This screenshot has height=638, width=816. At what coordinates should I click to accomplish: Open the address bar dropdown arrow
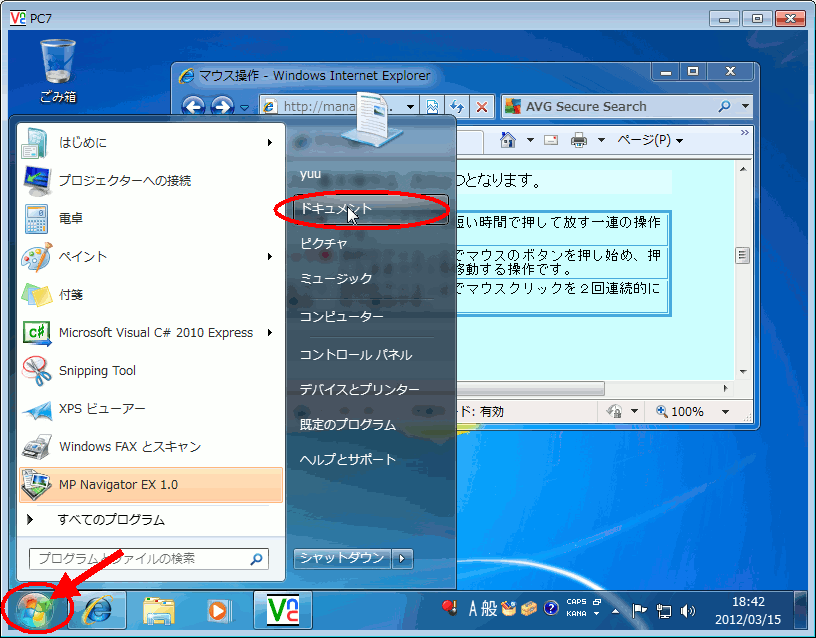pos(410,106)
